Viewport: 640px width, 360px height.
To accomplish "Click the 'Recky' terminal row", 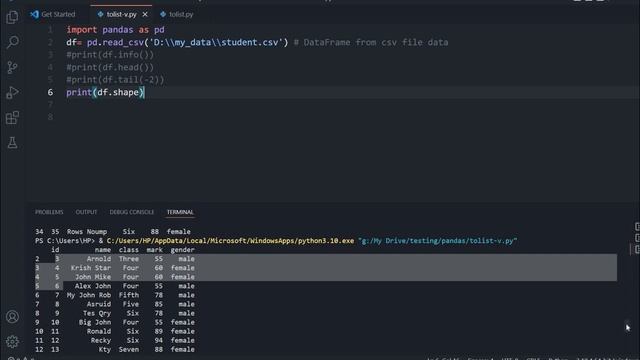I will click(x=115, y=340).
